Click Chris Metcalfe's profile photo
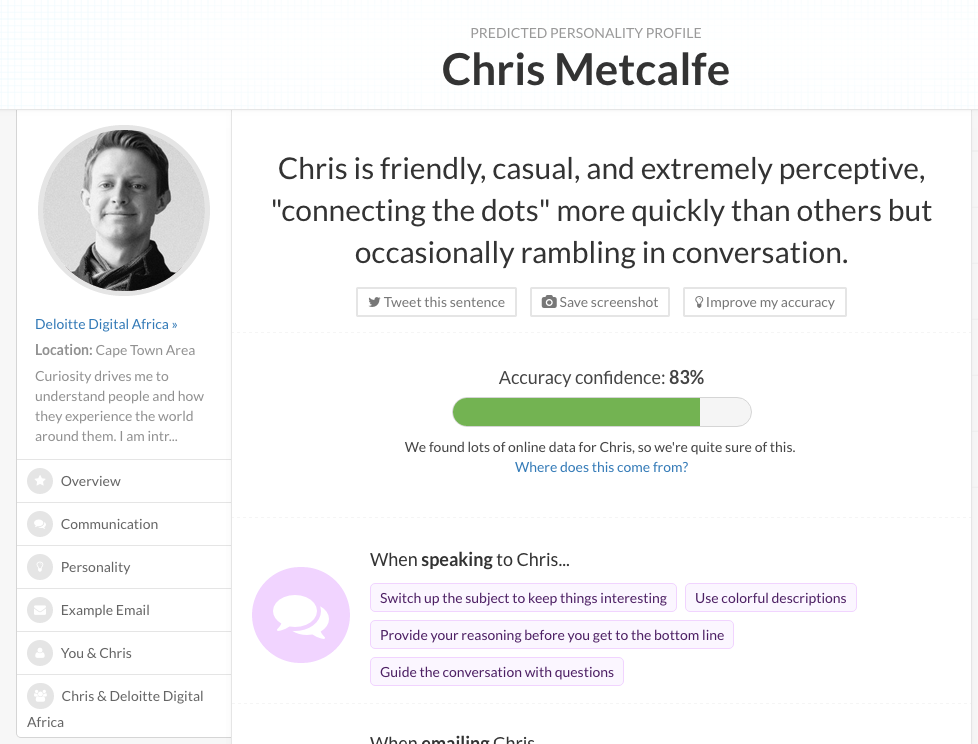The height and width of the screenshot is (744, 978). pos(124,211)
